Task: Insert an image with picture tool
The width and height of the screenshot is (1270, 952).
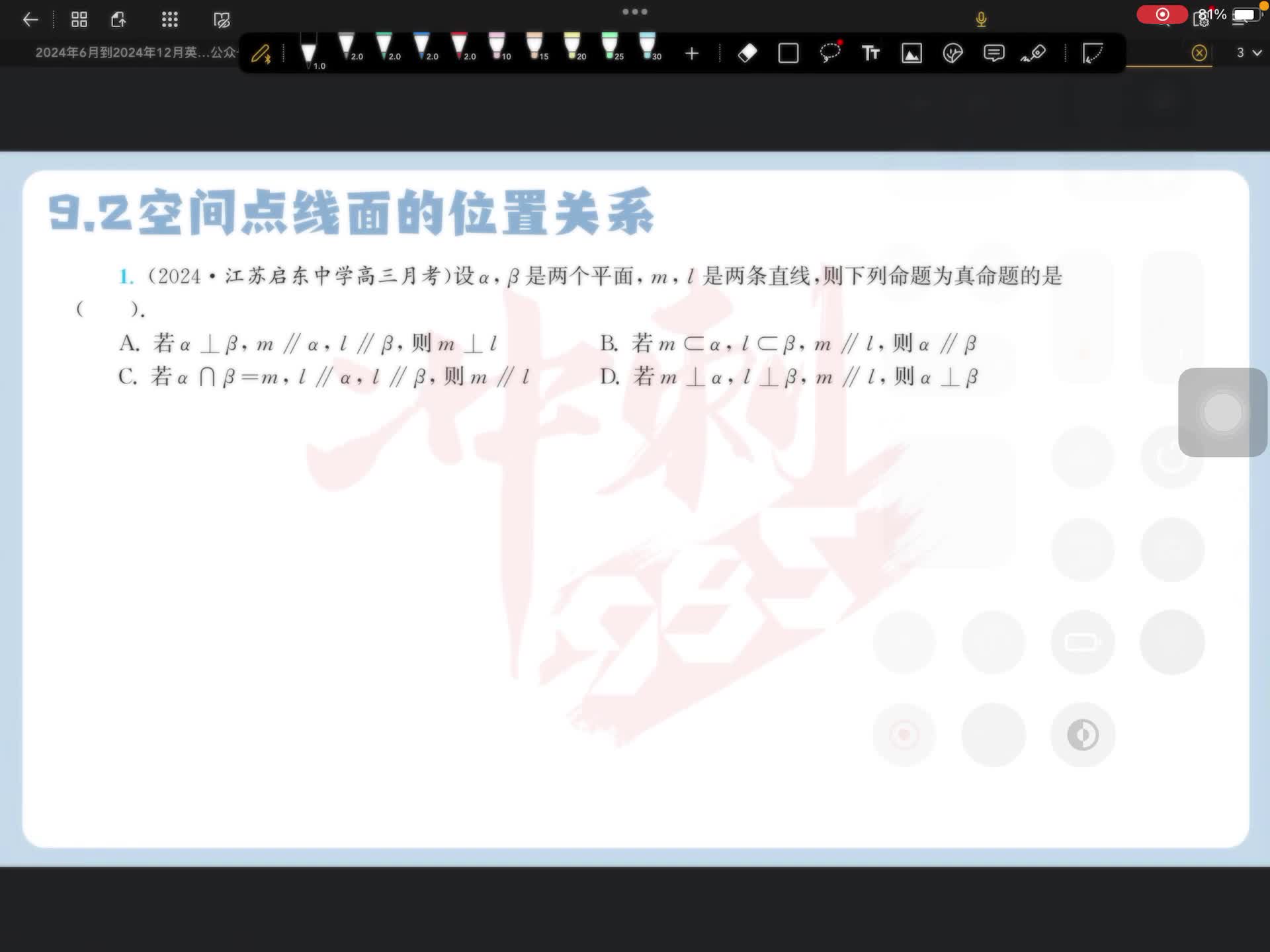Action: (911, 53)
